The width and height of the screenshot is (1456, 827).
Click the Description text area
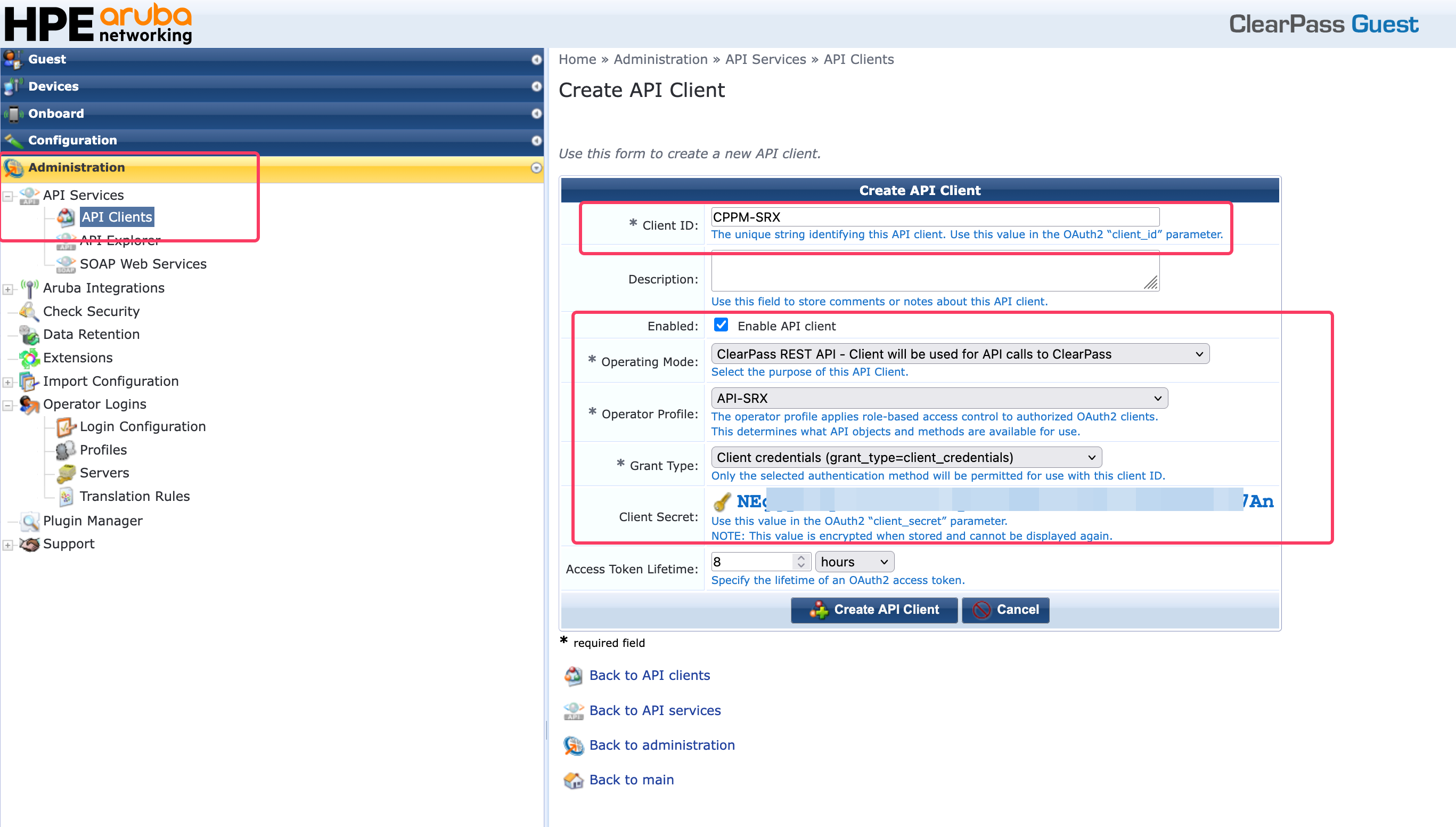pos(935,271)
